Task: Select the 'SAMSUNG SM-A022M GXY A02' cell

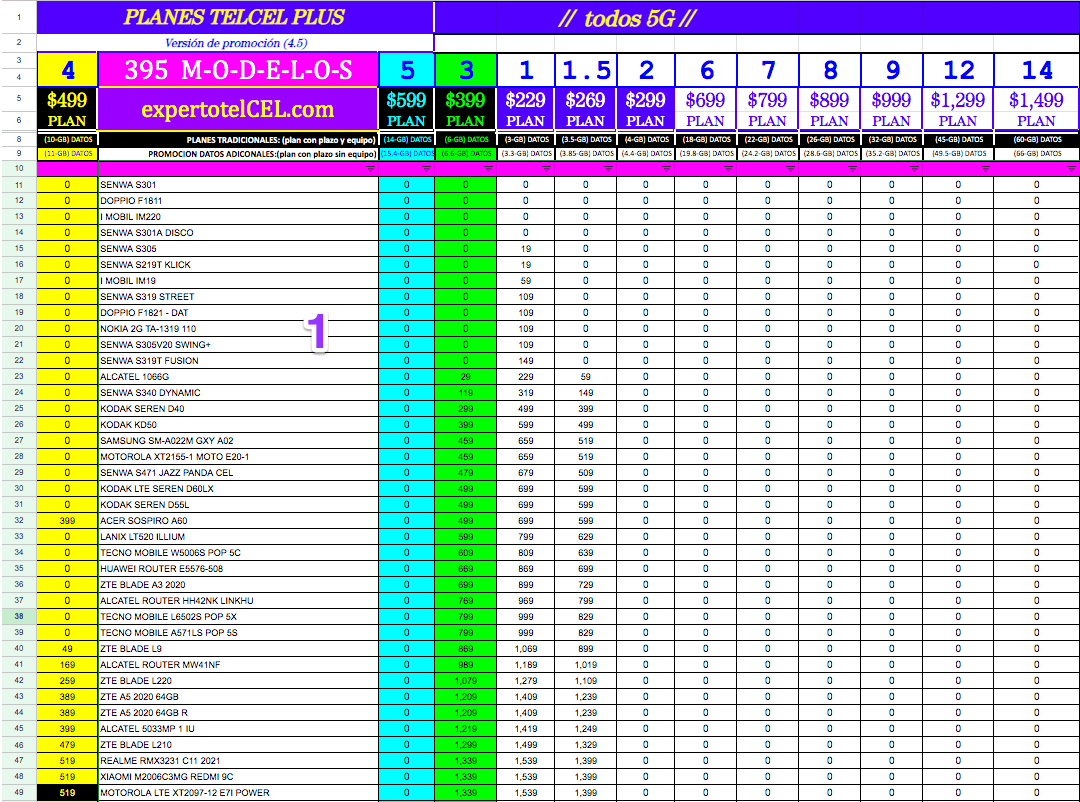Action: coord(238,441)
